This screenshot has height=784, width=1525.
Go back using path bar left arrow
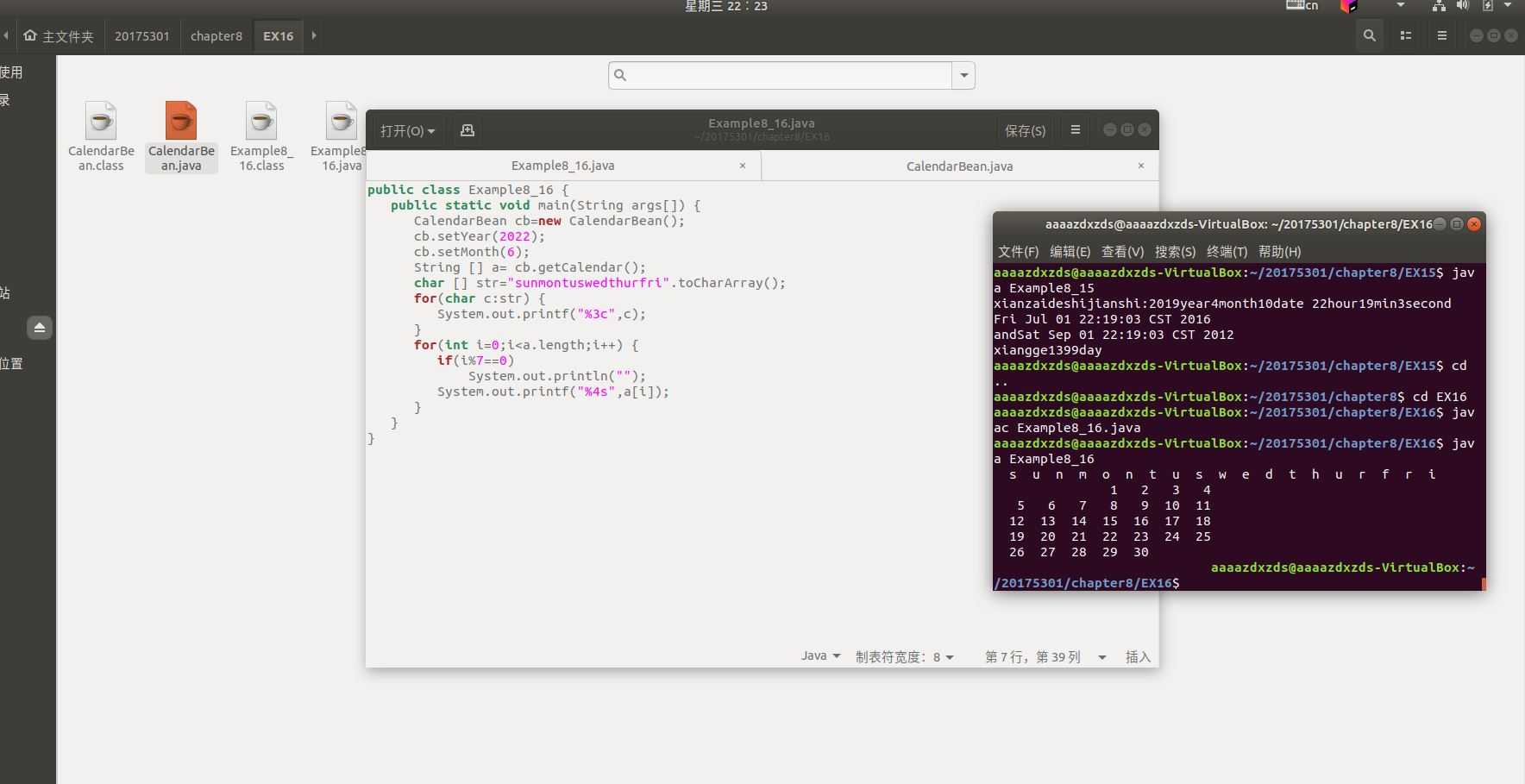[6, 35]
